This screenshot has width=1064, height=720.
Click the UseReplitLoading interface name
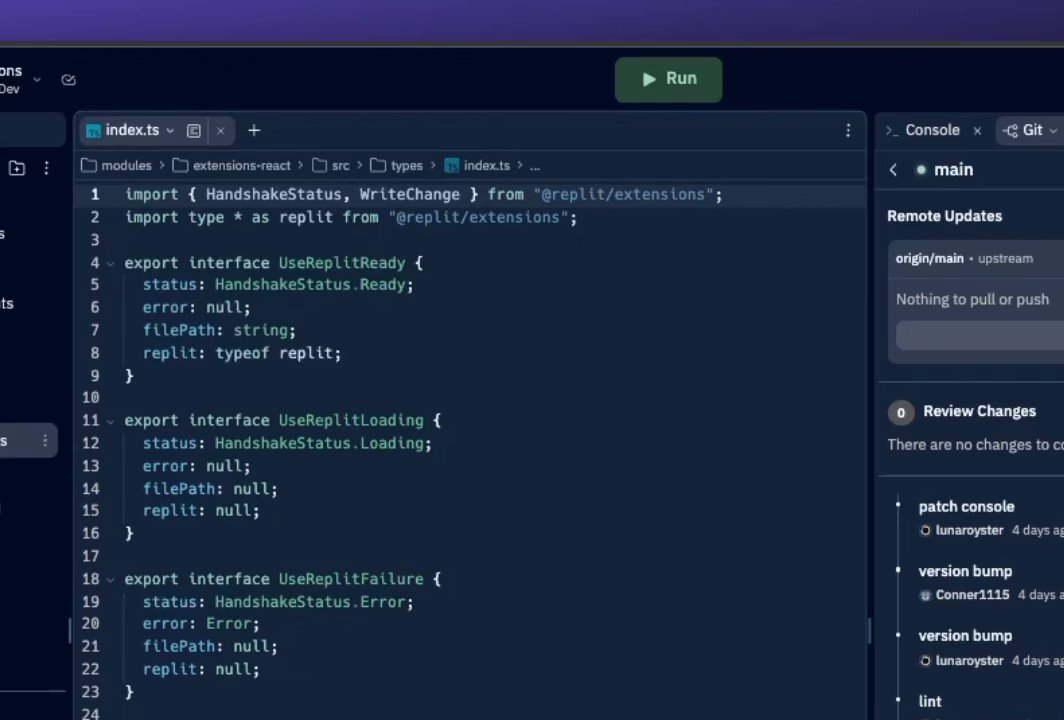tap(351, 421)
